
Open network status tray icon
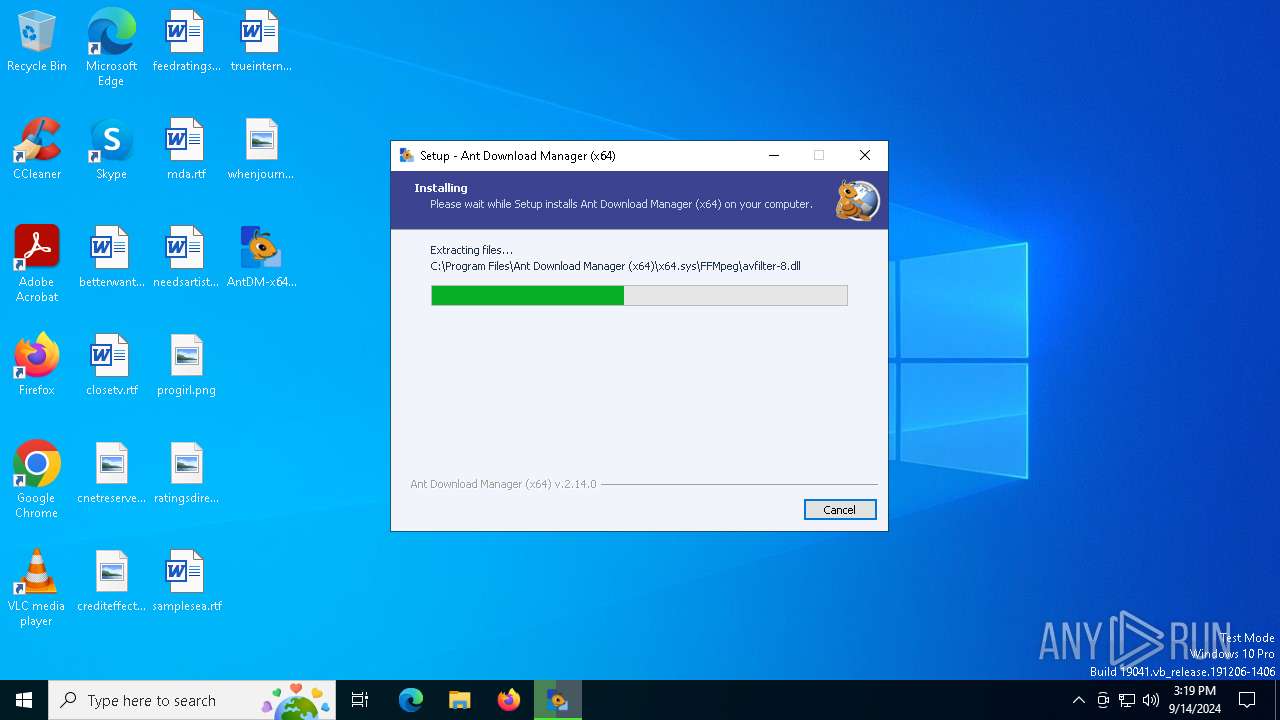tap(1127, 700)
